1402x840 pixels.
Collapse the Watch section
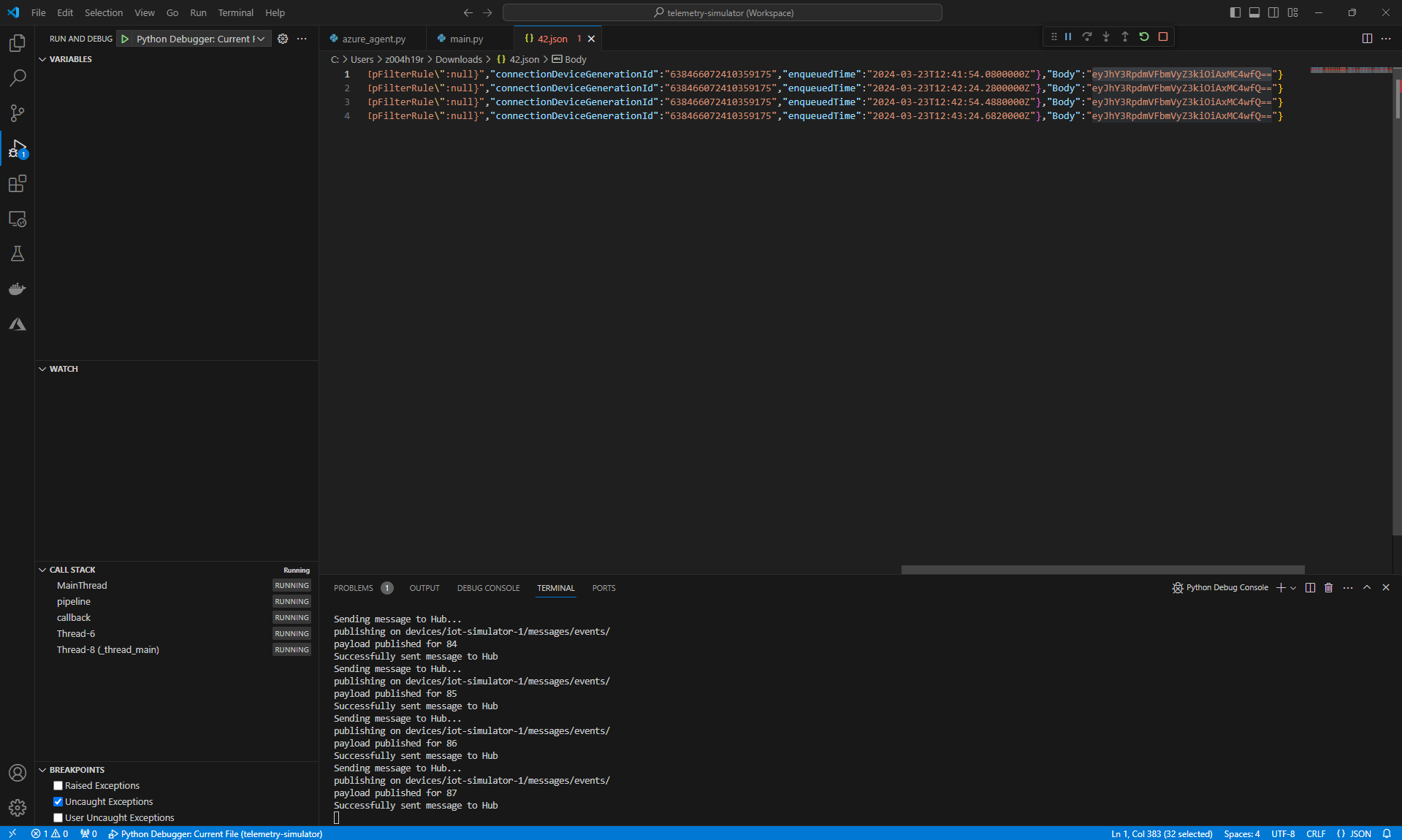pos(42,369)
